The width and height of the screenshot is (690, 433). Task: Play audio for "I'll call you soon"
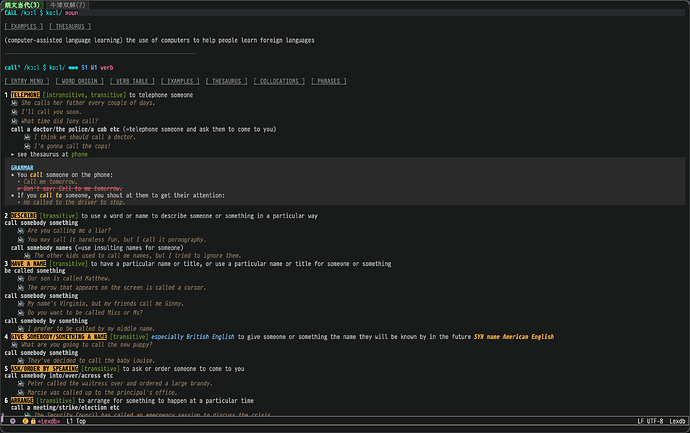click(14, 112)
